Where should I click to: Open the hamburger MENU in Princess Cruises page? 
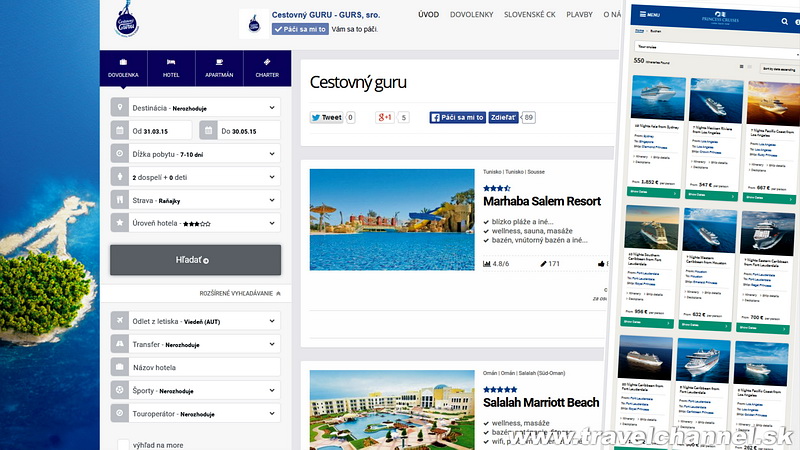tap(649, 15)
